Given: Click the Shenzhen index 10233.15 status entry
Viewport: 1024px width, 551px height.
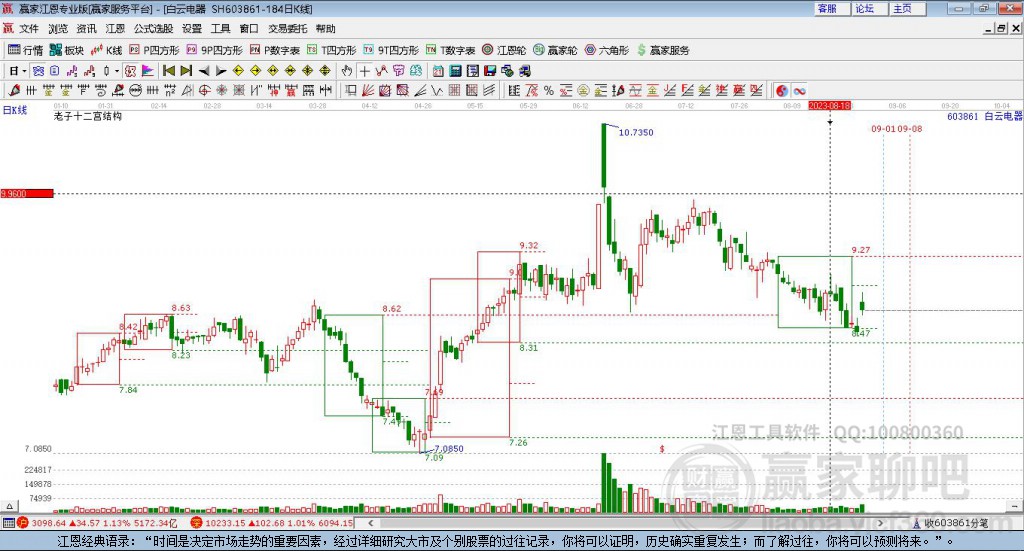Looking at the screenshot, I should click(x=272, y=523).
